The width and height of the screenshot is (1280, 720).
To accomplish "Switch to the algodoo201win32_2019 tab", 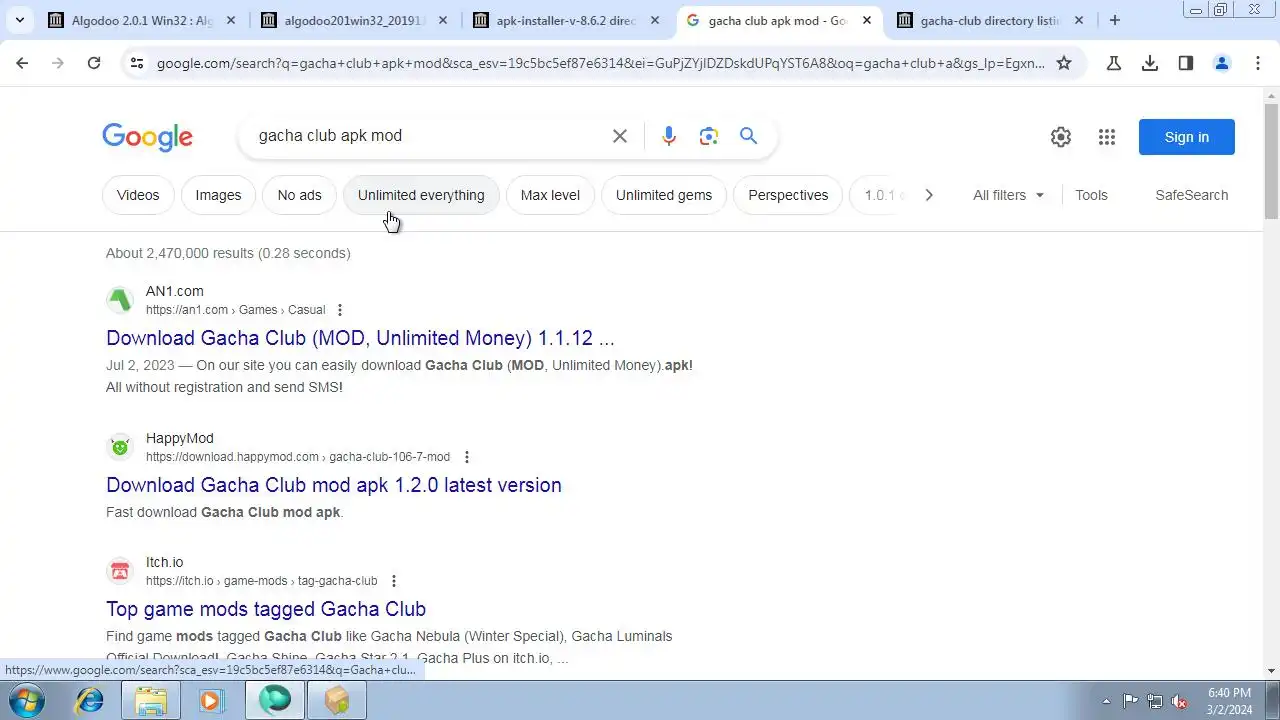I will [x=355, y=20].
